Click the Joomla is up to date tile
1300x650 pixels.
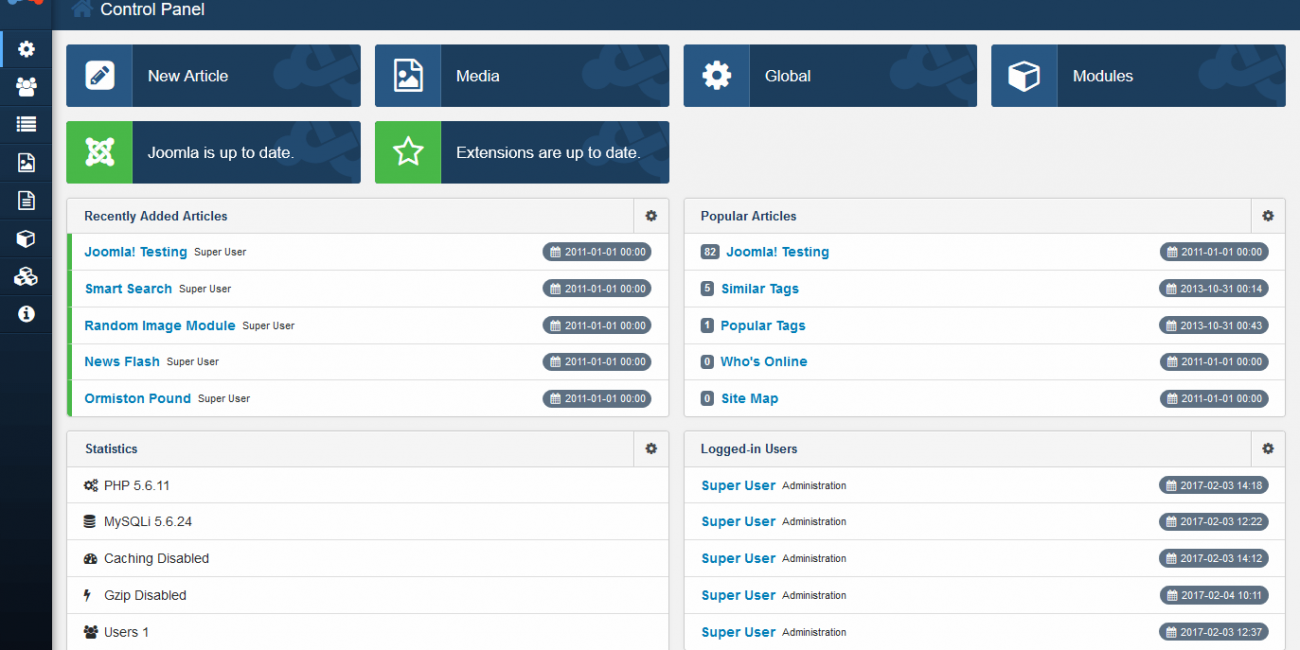pyautogui.click(x=214, y=152)
